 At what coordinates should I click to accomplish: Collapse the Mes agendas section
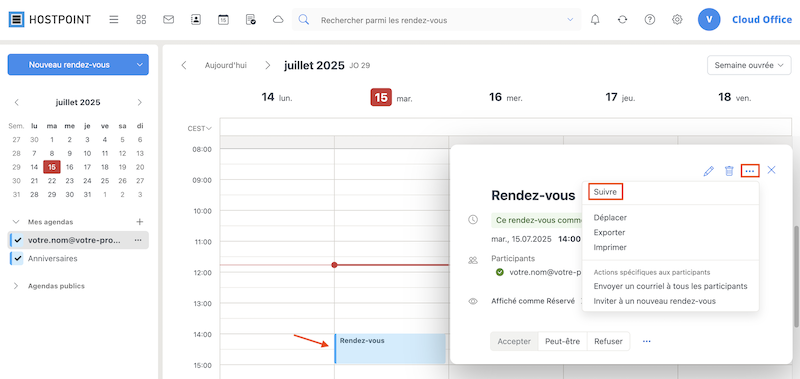click(x=16, y=222)
